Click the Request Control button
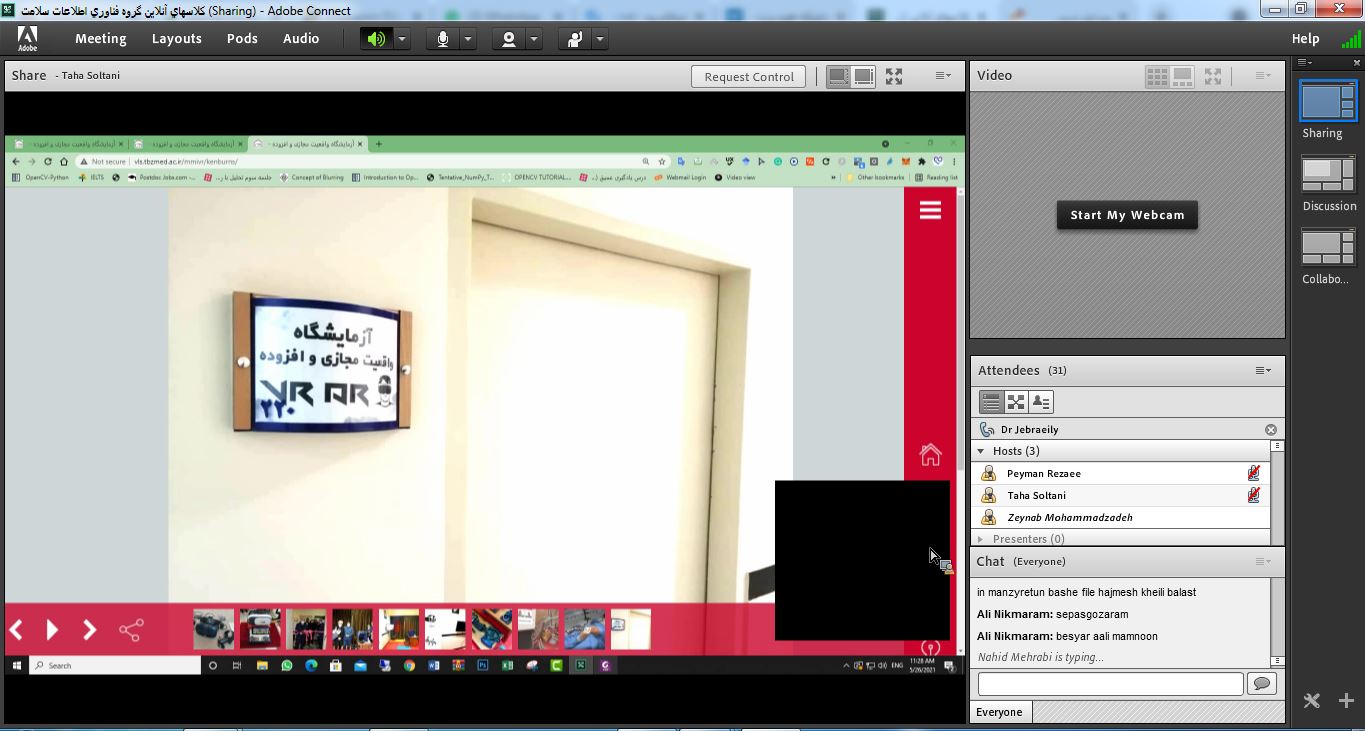 [749, 76]
